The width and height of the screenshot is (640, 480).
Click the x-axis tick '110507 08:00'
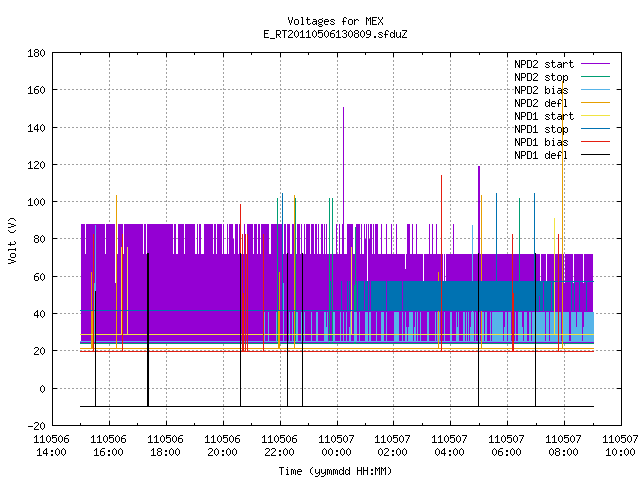pyautogui.click(x=564, y=446)
